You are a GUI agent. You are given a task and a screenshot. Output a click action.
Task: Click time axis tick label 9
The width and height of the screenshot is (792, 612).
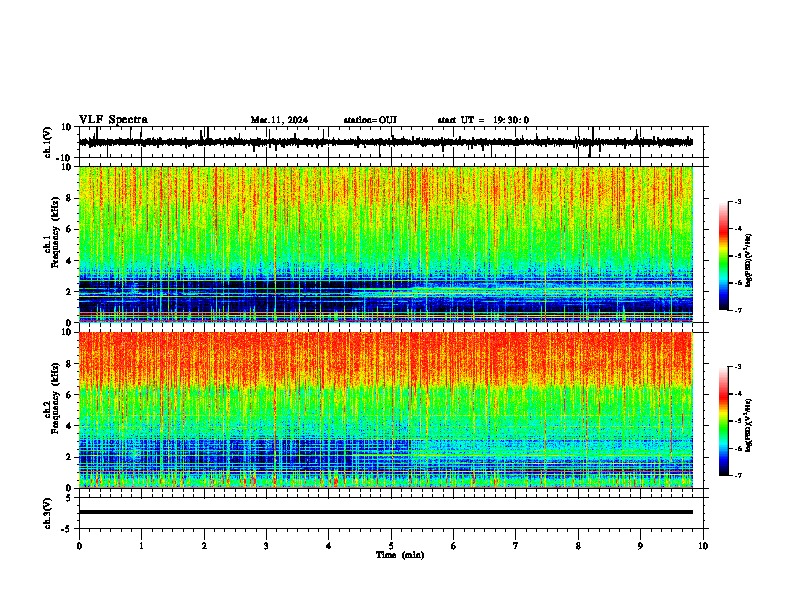(640, 546)
